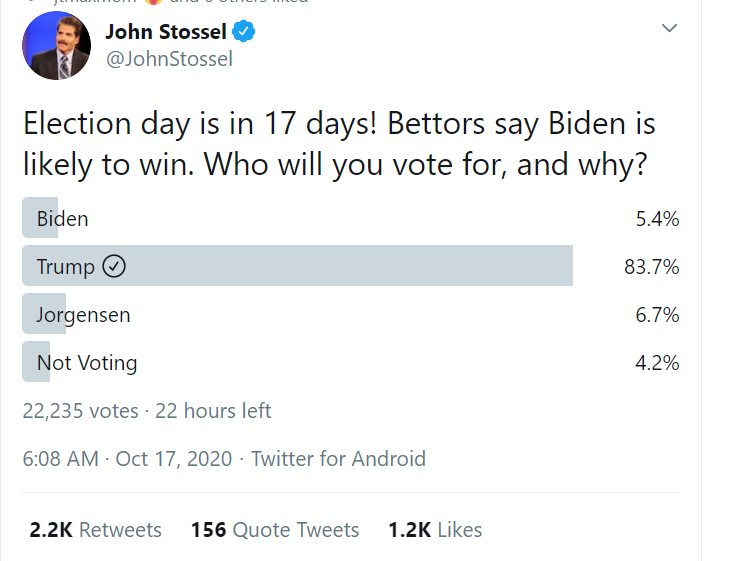
Task: Open the Twitter for Android source link
Action: point(338,459)
